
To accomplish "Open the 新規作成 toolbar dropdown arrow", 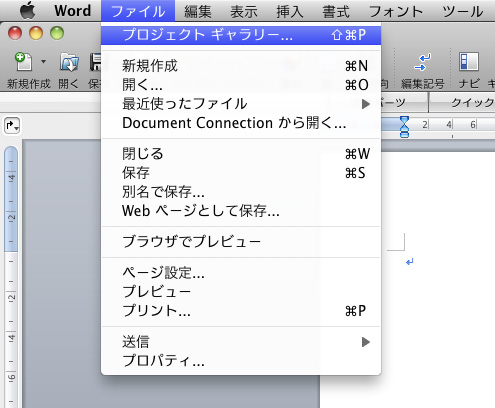I will coord(43,62).
